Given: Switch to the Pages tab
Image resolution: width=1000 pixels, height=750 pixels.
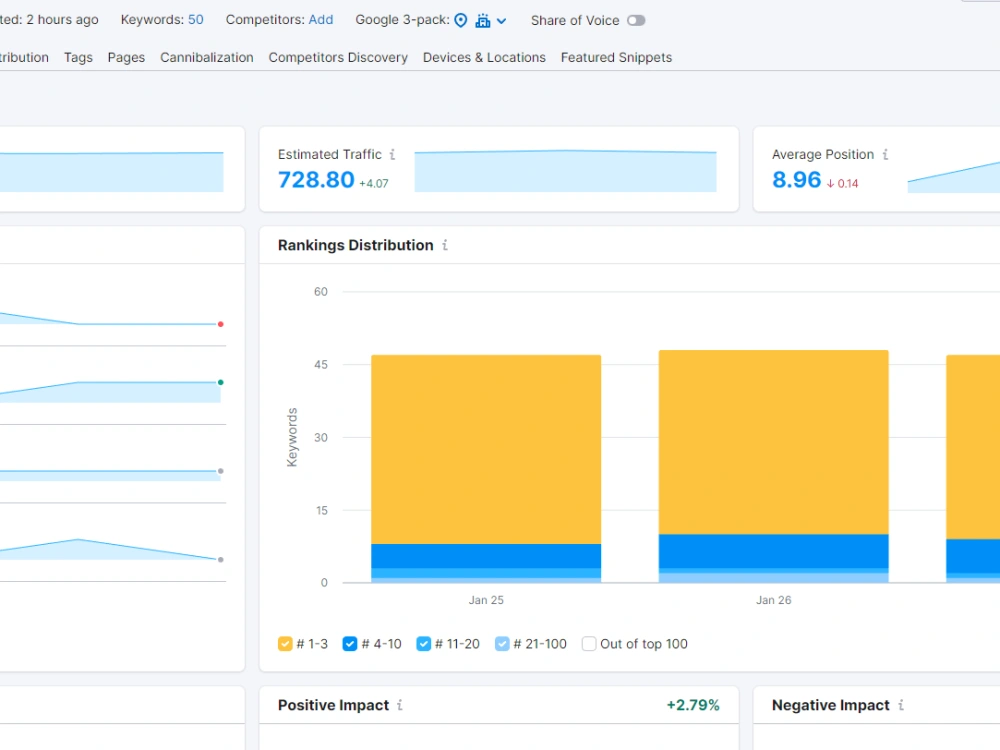Looking at the screenshot, I should coord(126,57).
